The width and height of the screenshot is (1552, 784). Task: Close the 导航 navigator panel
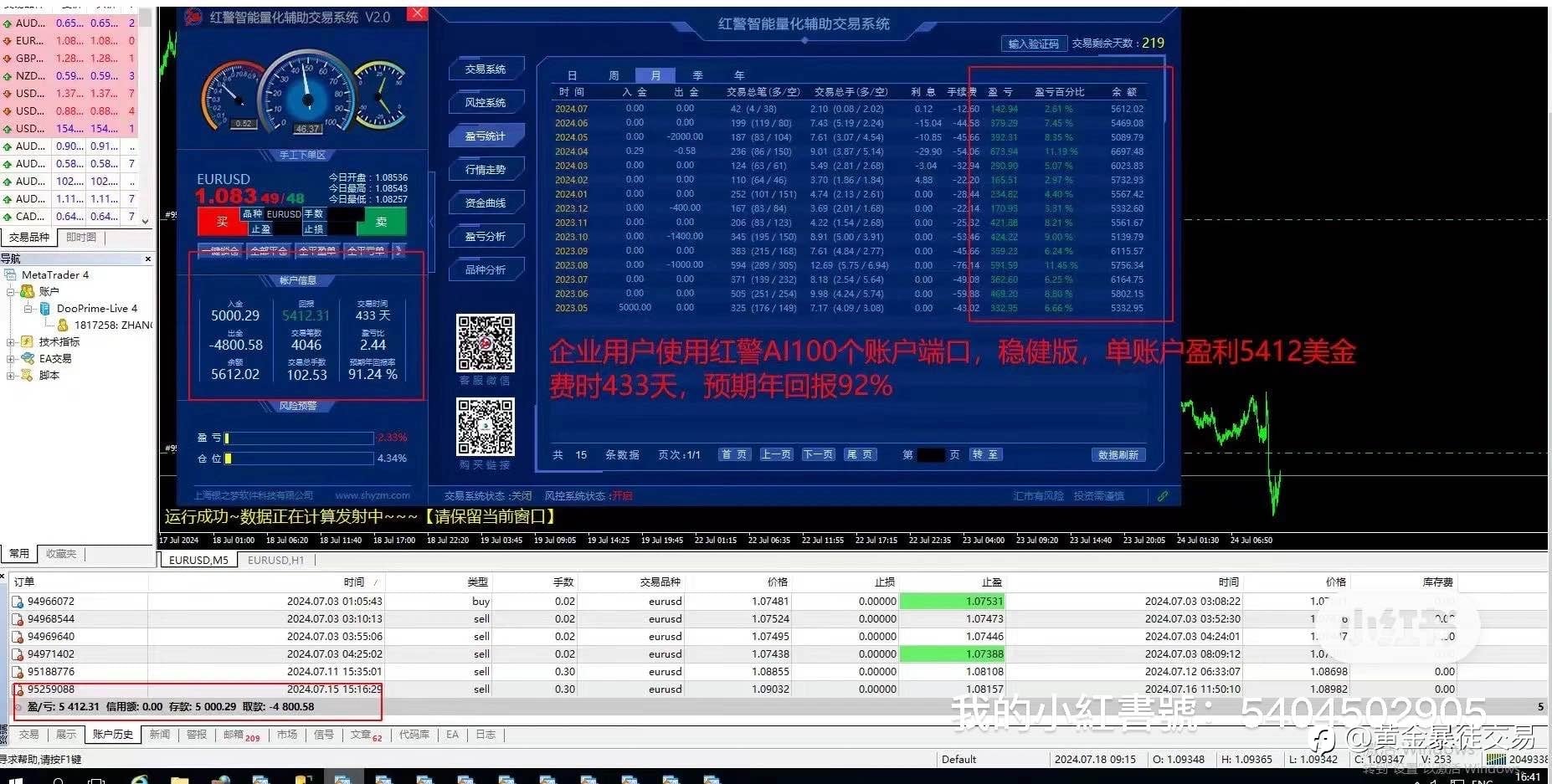[148, 259]
